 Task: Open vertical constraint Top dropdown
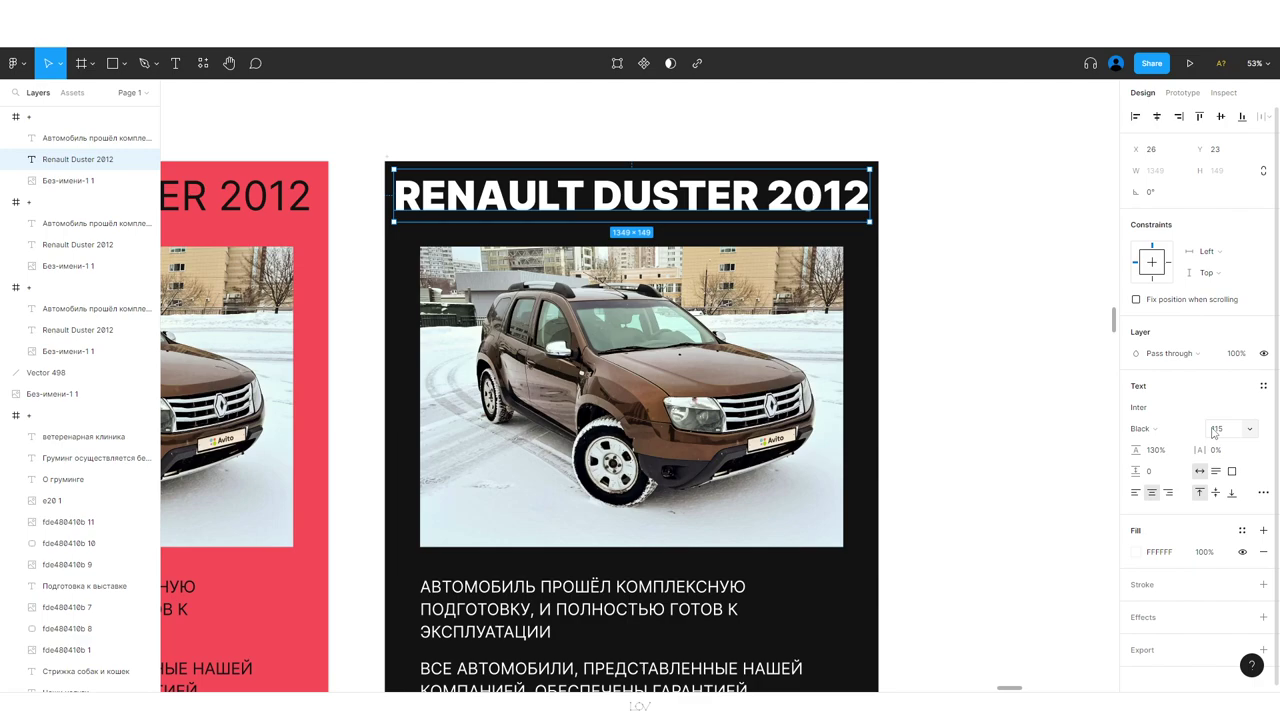(x=1210, y=273)
